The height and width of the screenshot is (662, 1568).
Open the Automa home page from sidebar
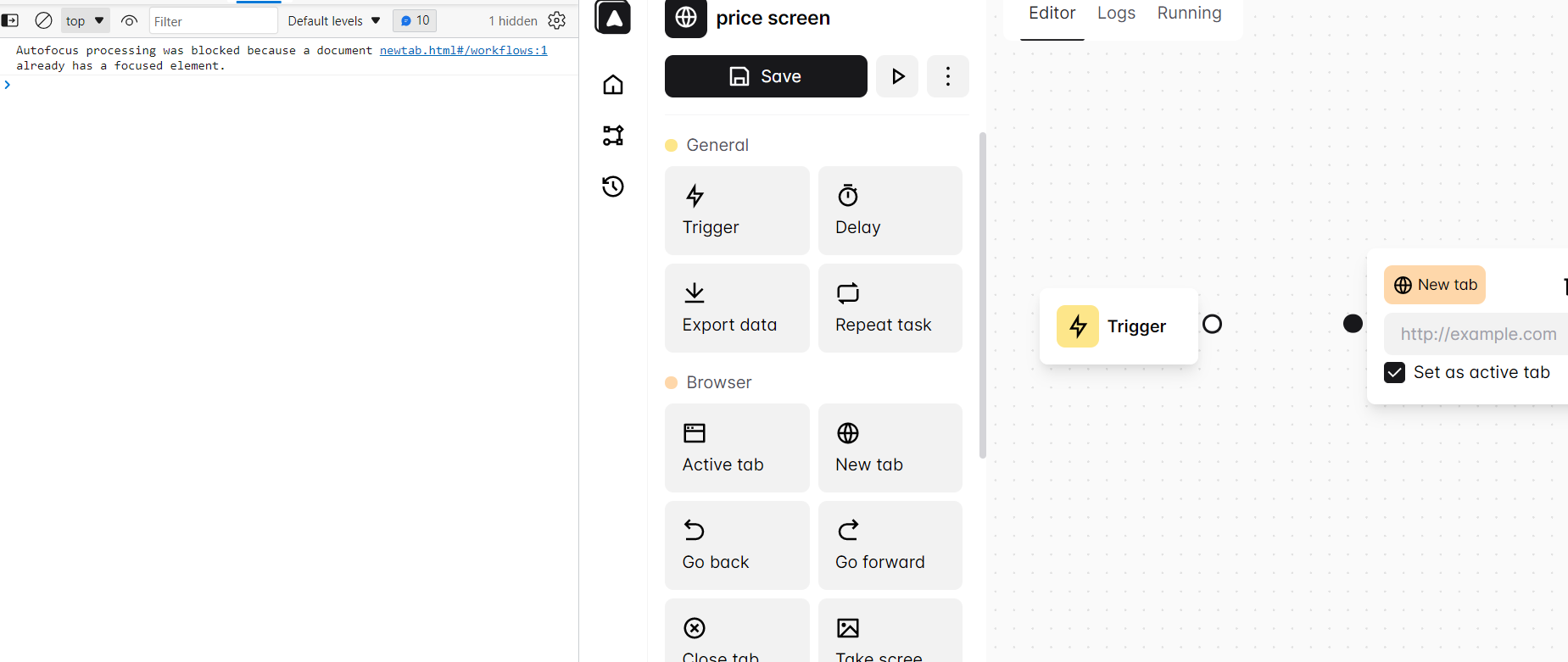(x=612, y=85)
